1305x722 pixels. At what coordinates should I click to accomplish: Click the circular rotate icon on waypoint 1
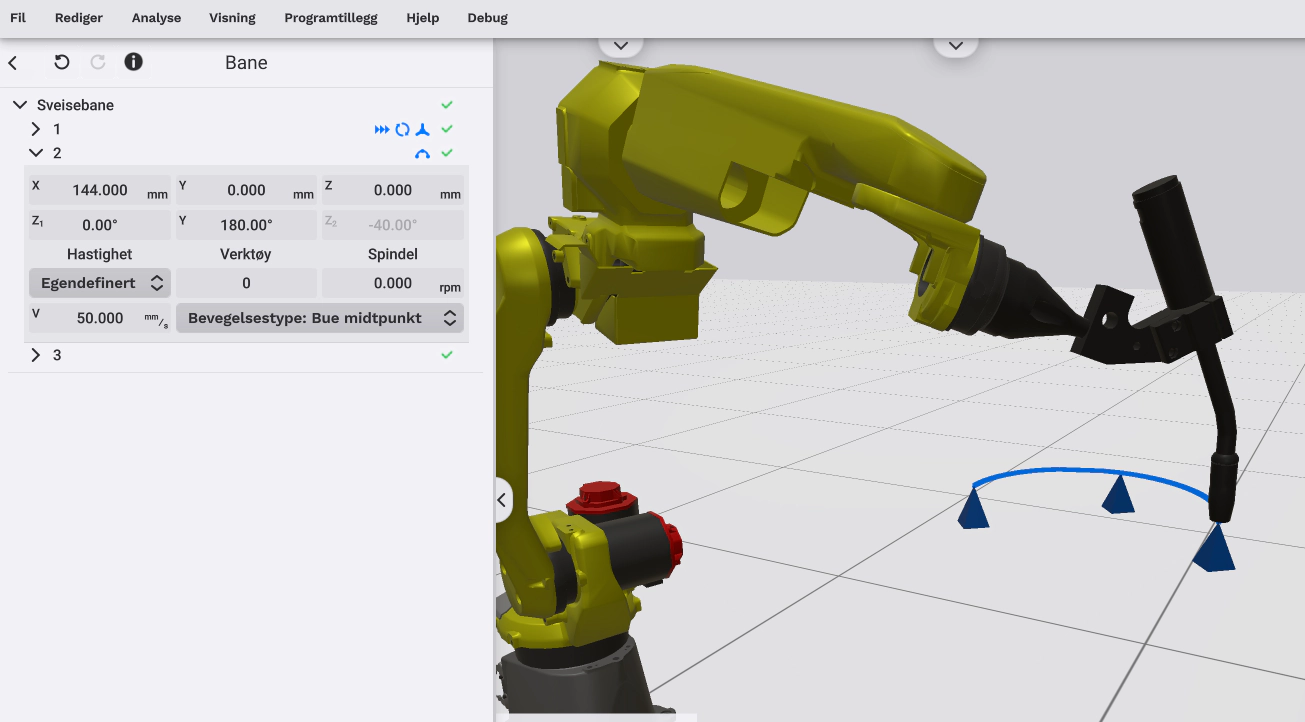(x=402, y=130)
